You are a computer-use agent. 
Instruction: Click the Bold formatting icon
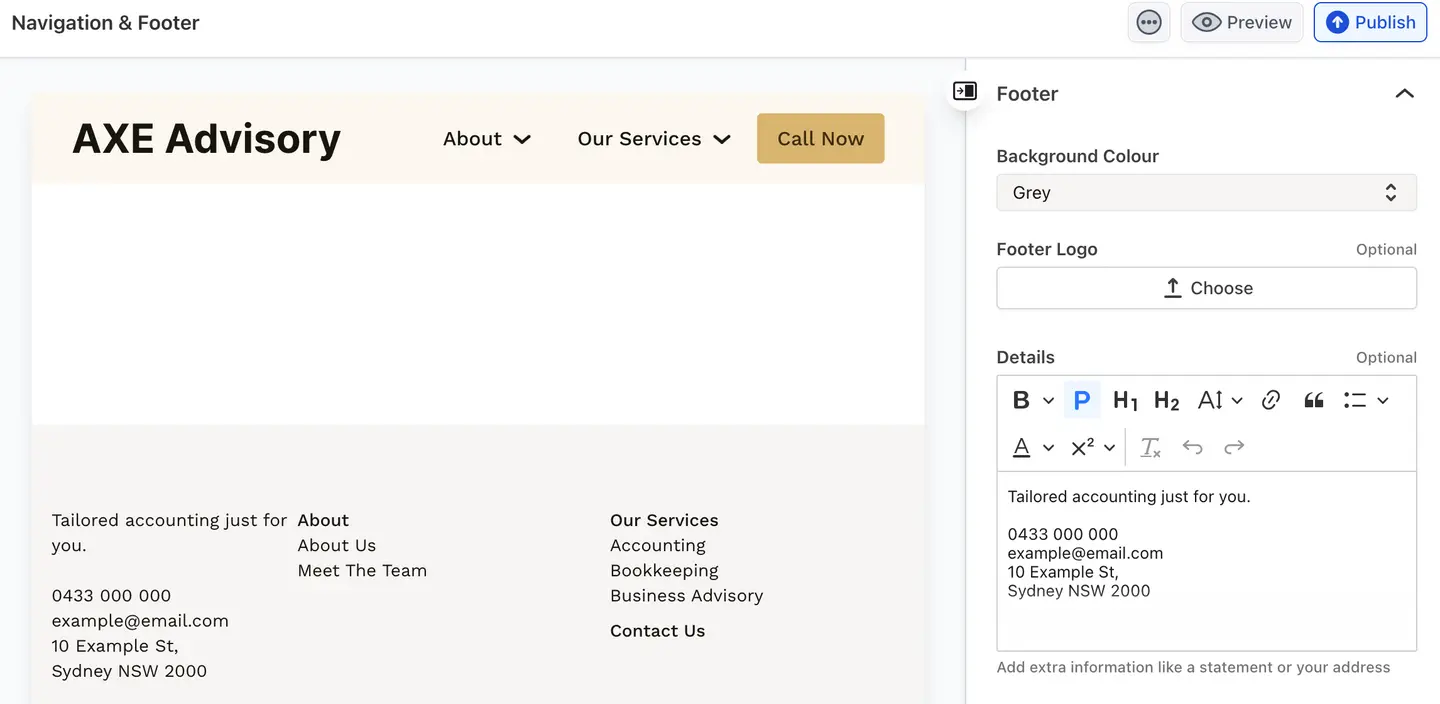point(1021,400)
